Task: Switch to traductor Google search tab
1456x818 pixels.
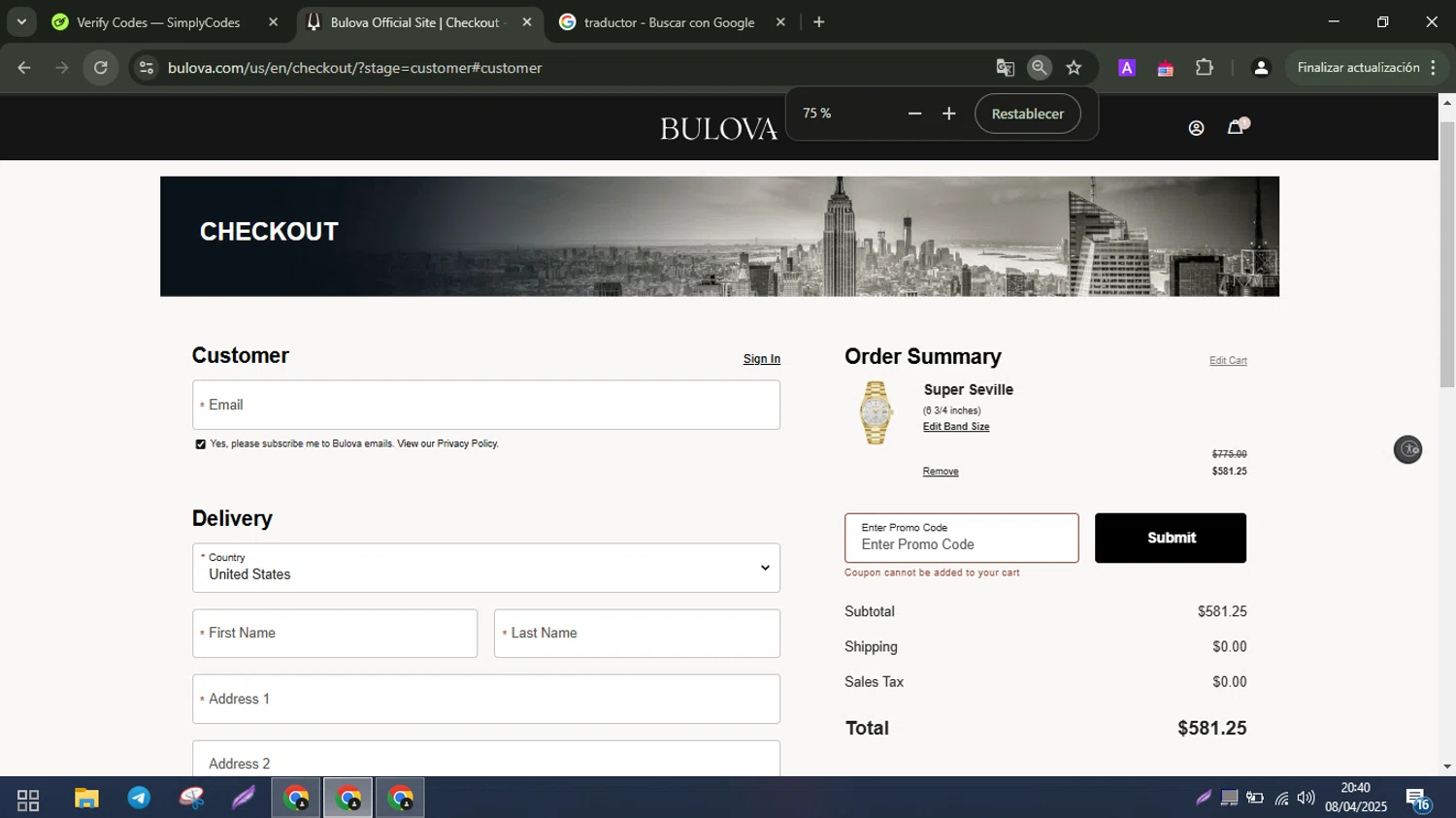Action: click(672, 22)
